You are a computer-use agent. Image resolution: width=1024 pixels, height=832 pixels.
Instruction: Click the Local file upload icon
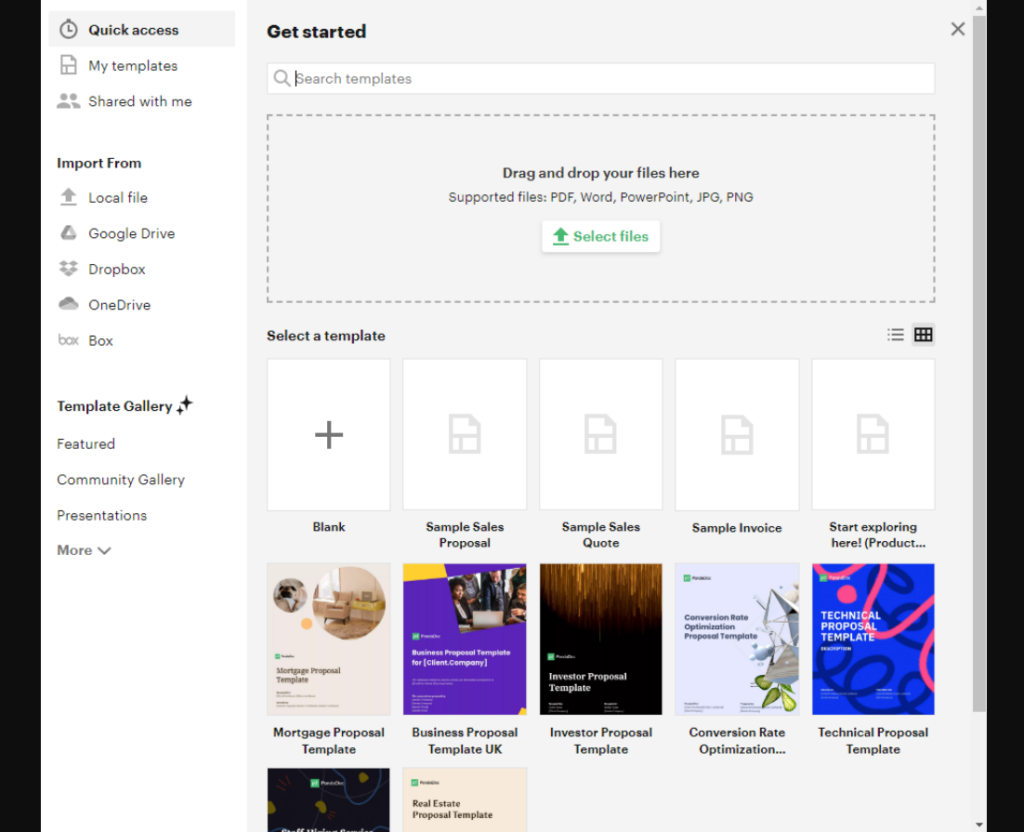coord(68,197)
